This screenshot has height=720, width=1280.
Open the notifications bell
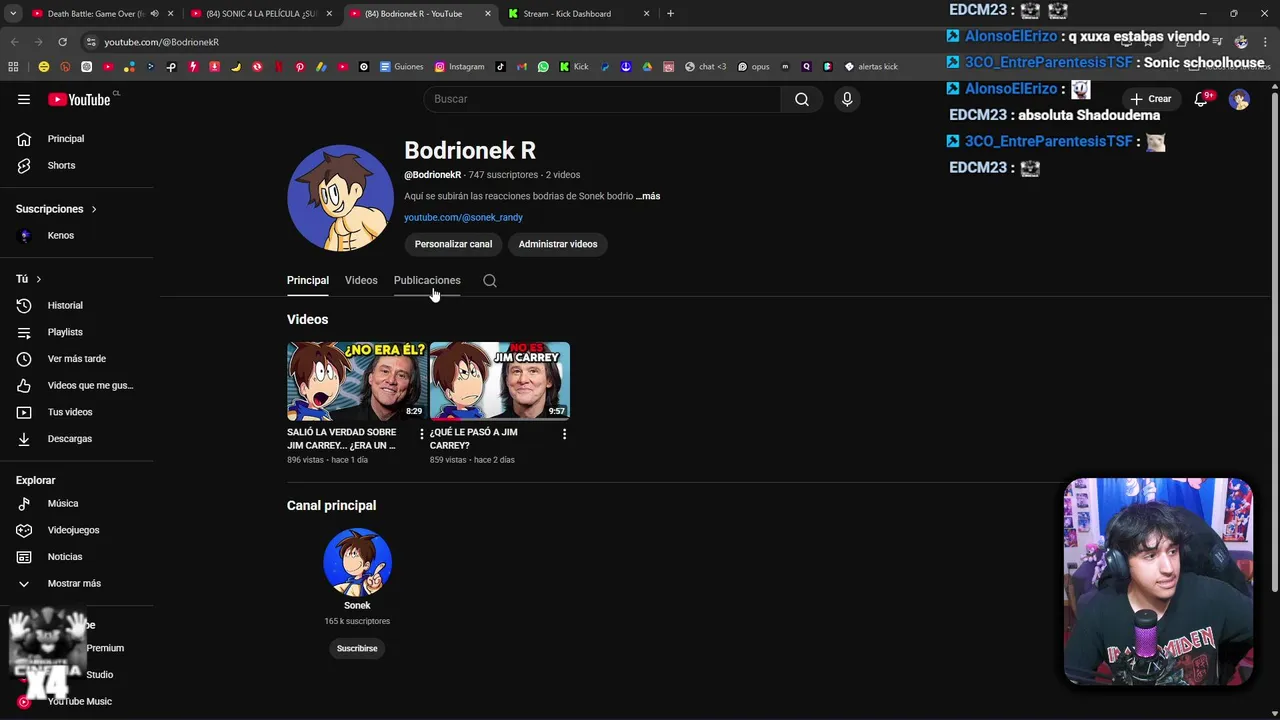(x=1201, y=99)
